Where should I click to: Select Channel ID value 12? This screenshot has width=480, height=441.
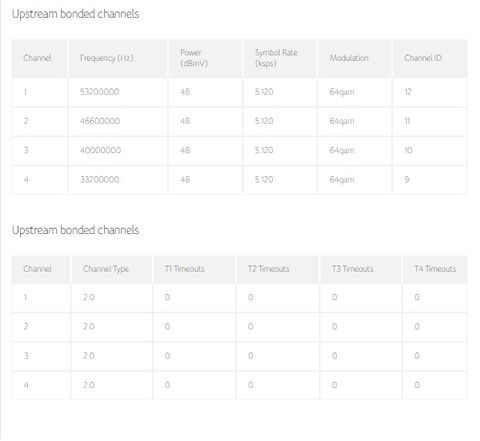coord(408,92)
